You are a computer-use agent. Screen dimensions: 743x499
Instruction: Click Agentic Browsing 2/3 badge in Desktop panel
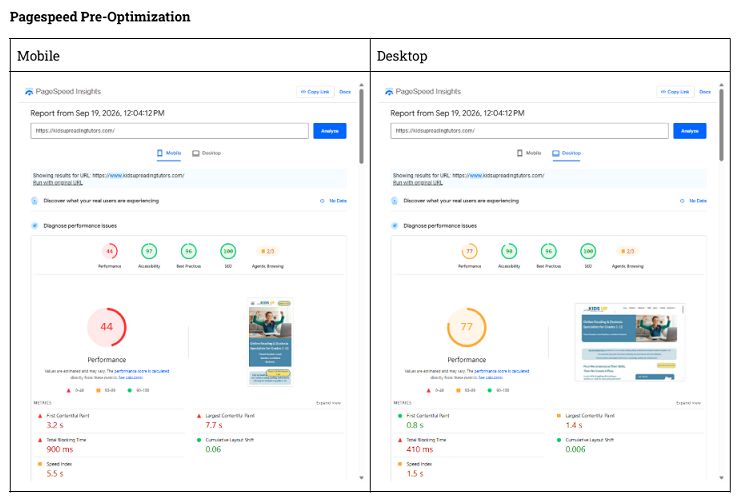pyautogui.click(x=628, y=251)
